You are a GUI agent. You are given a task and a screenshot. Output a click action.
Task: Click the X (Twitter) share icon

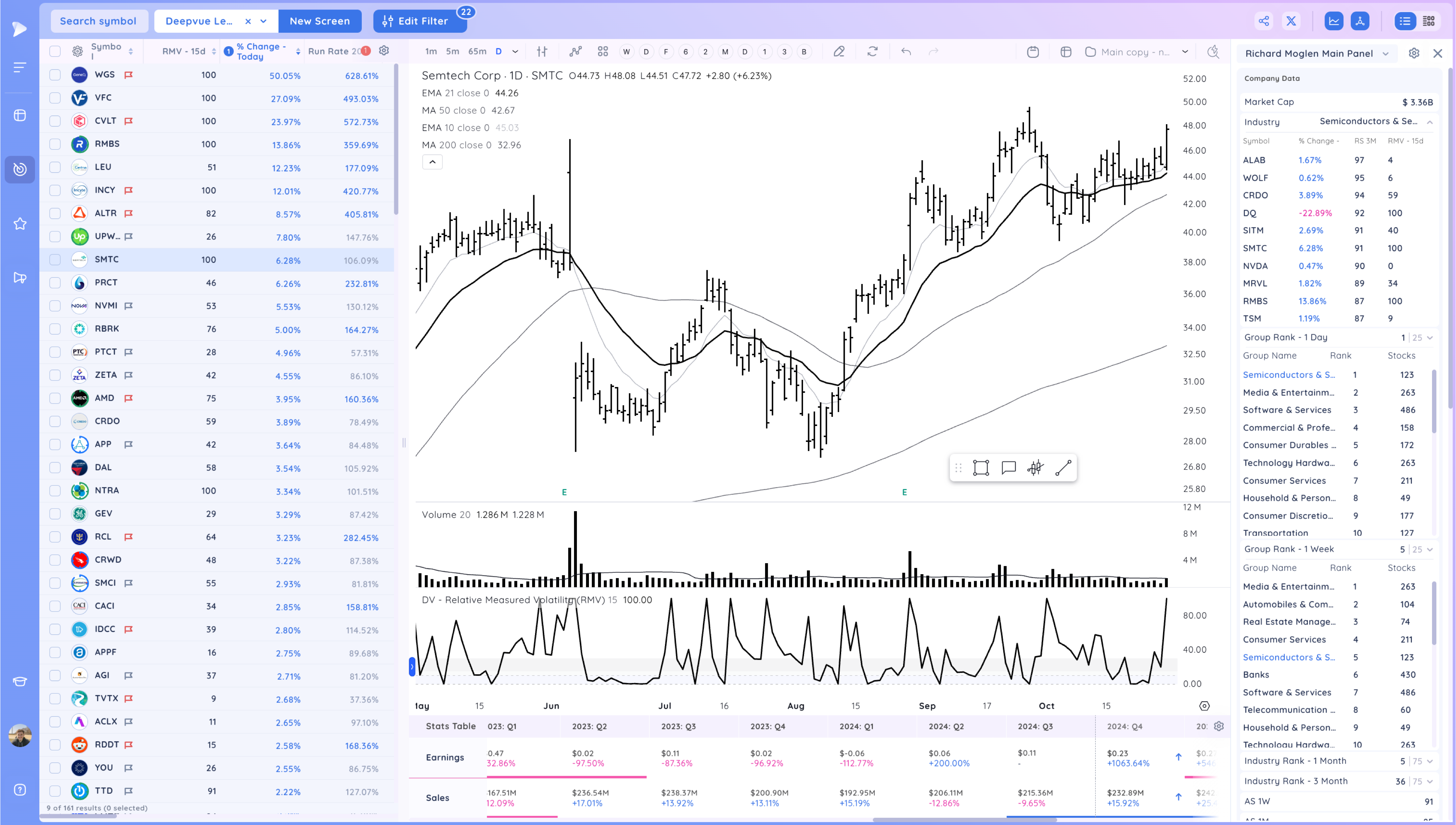point(1291,21)
